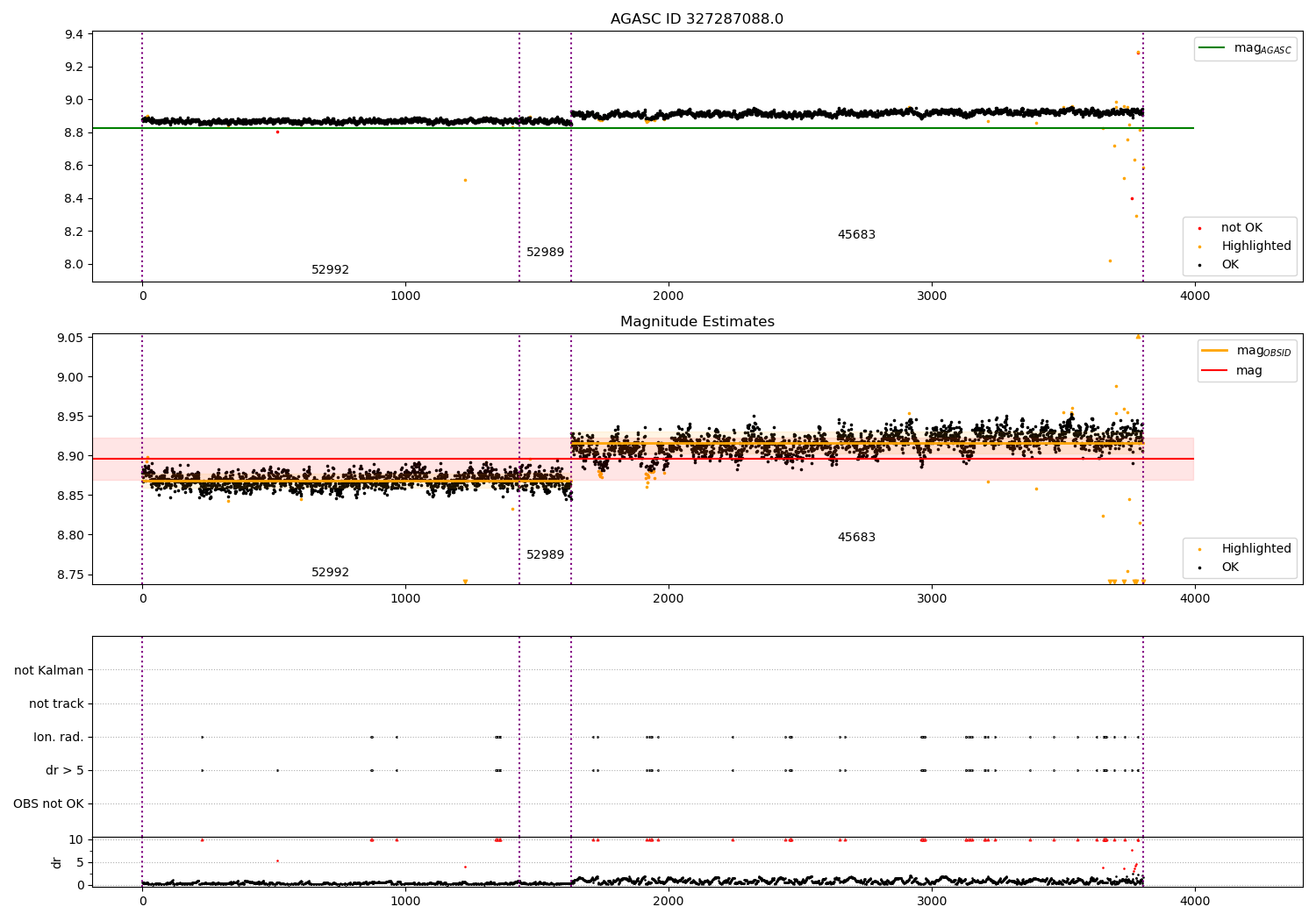Click x-axis tick 1000 under top plot
Screen dimensions: 1316x921
(405, 296)
